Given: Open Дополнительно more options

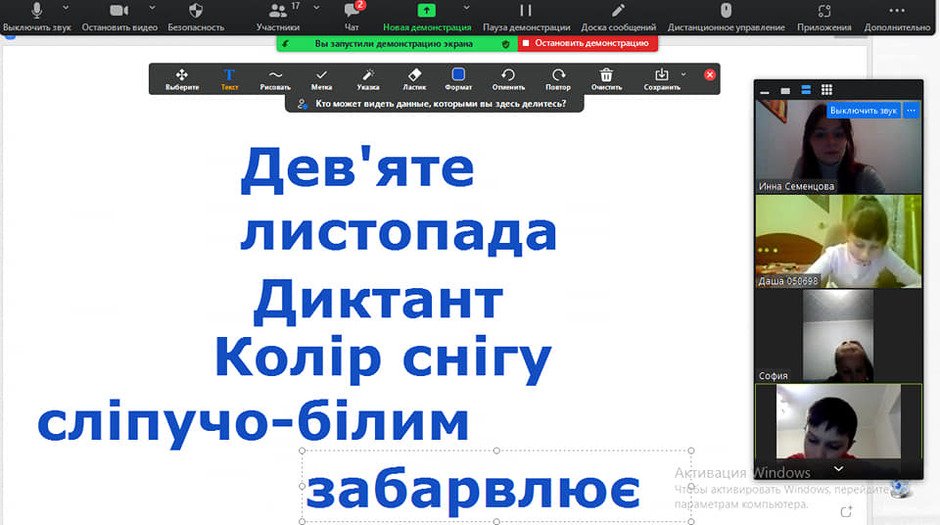Looking at the screenshot, I should coord(897,17).
